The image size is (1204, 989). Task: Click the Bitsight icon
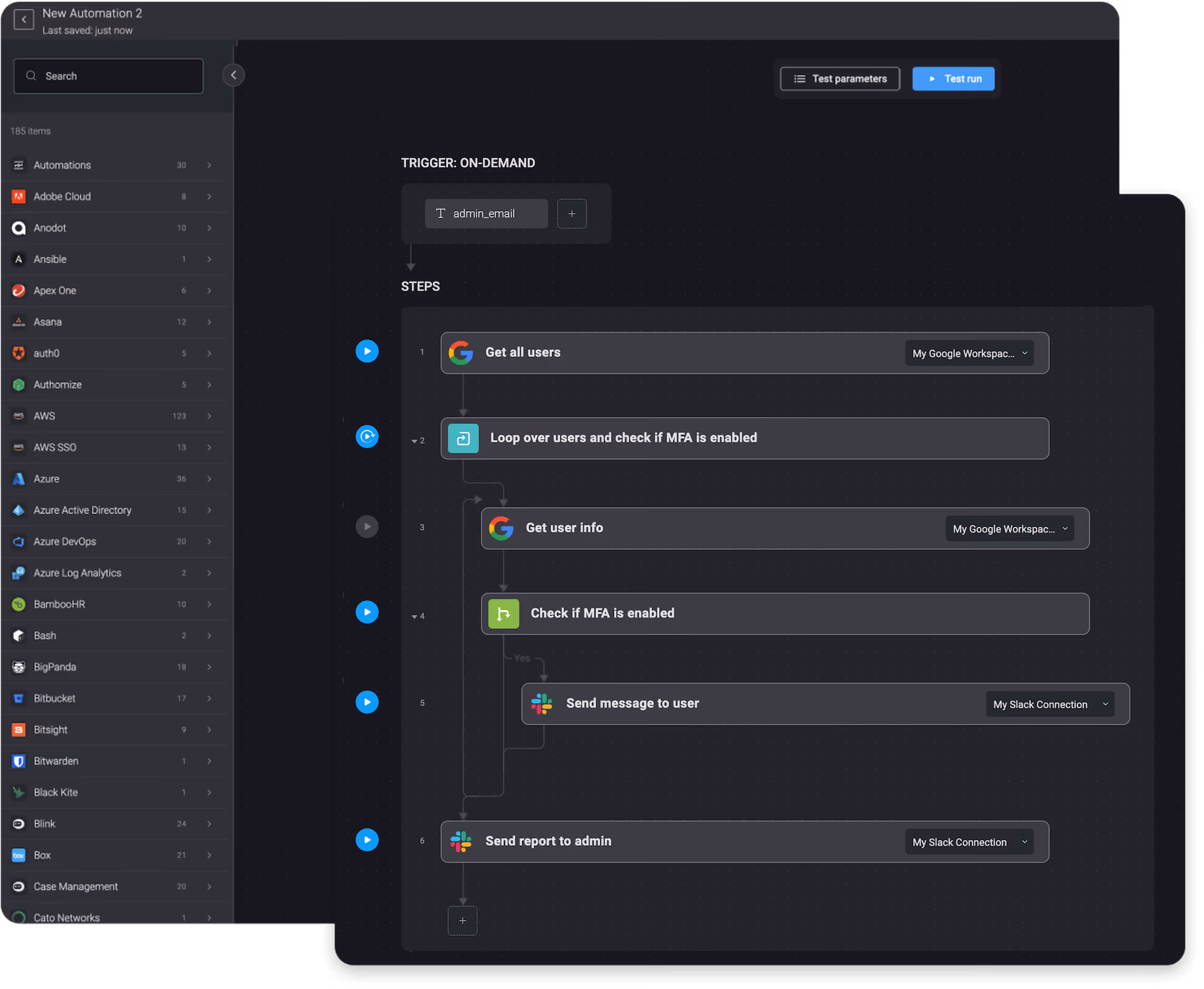tap(19, 730)
